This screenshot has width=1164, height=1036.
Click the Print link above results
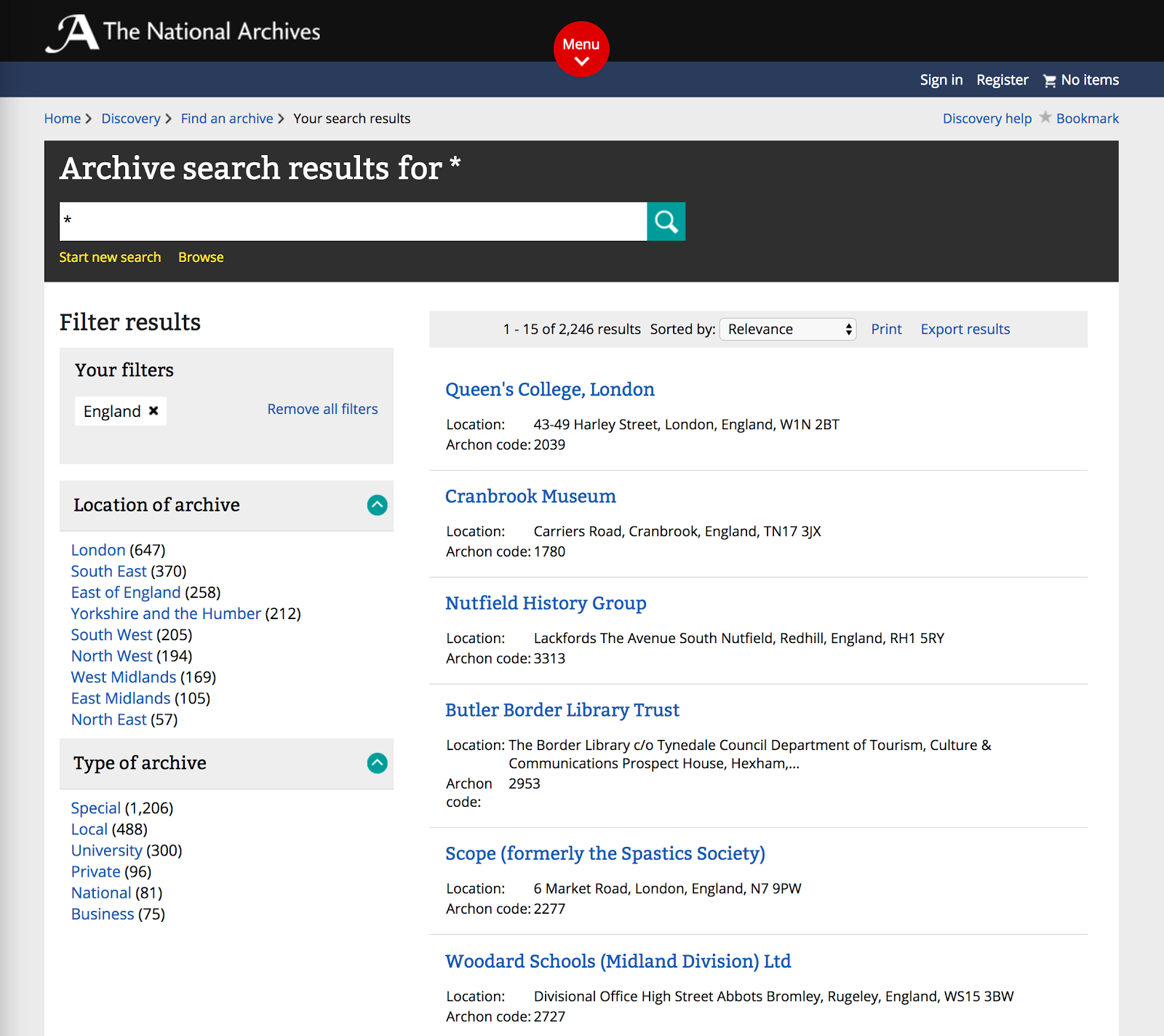click(x=886, y=329)
